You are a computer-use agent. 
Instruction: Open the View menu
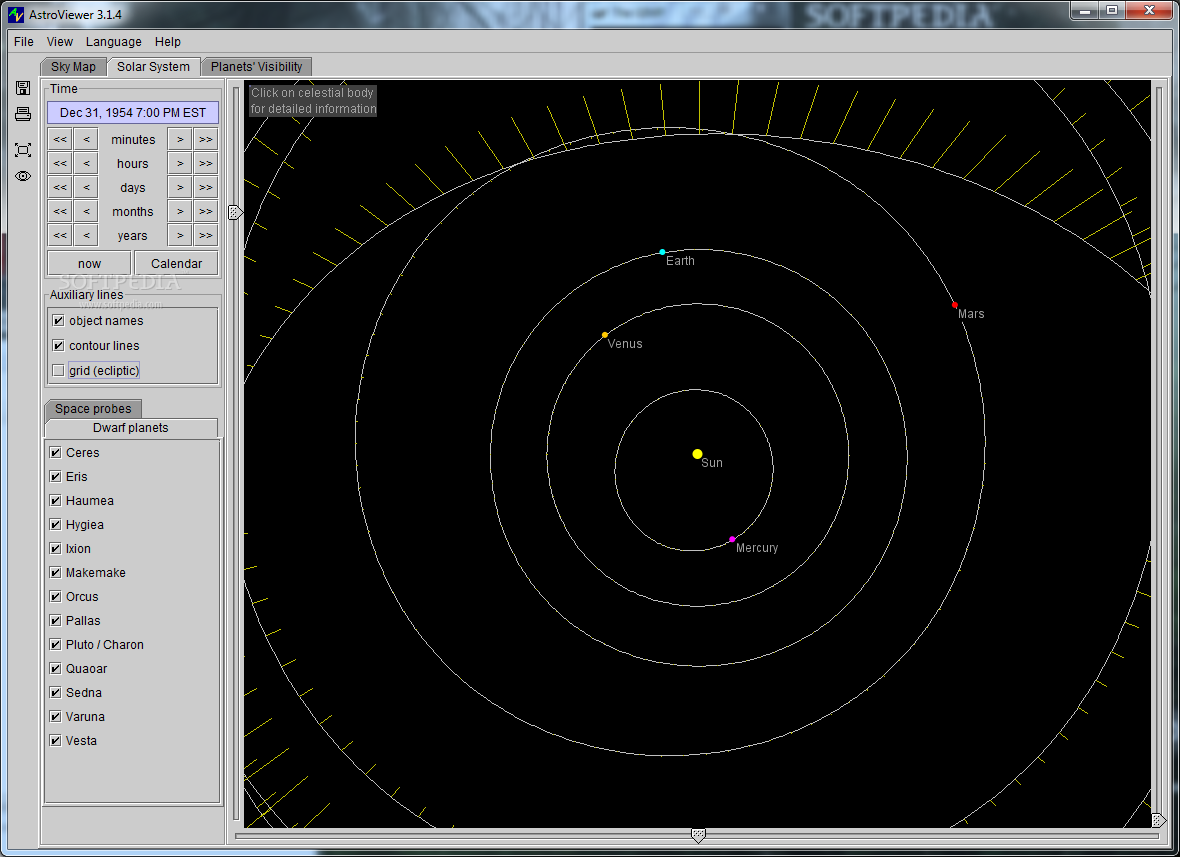pos(59,41)
